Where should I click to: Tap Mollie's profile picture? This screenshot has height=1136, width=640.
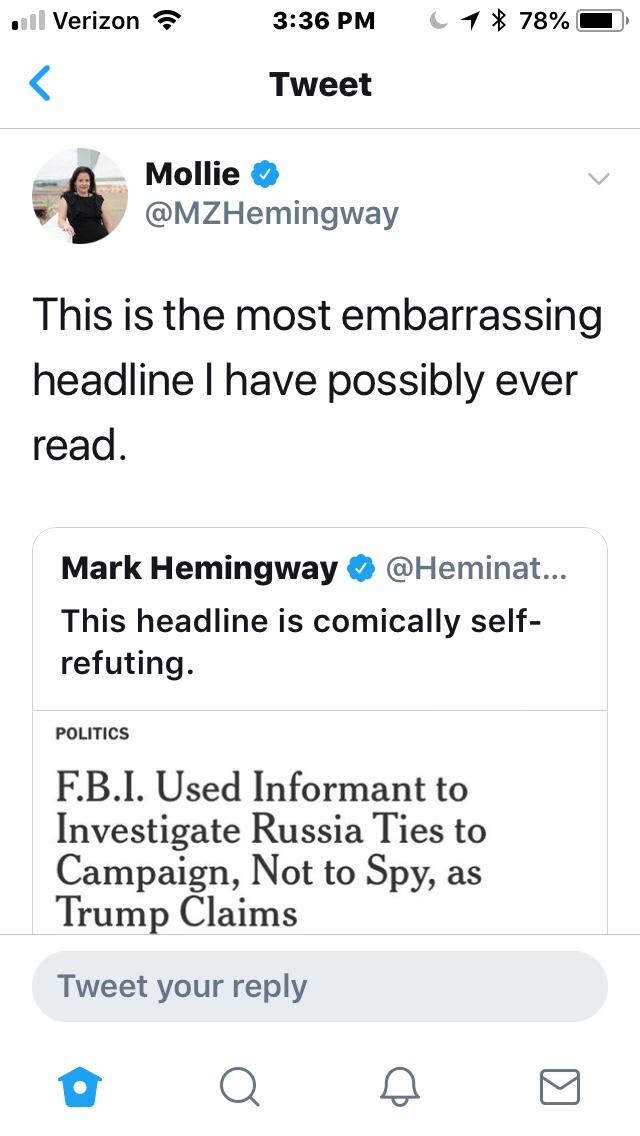click(x=80, y=196)
